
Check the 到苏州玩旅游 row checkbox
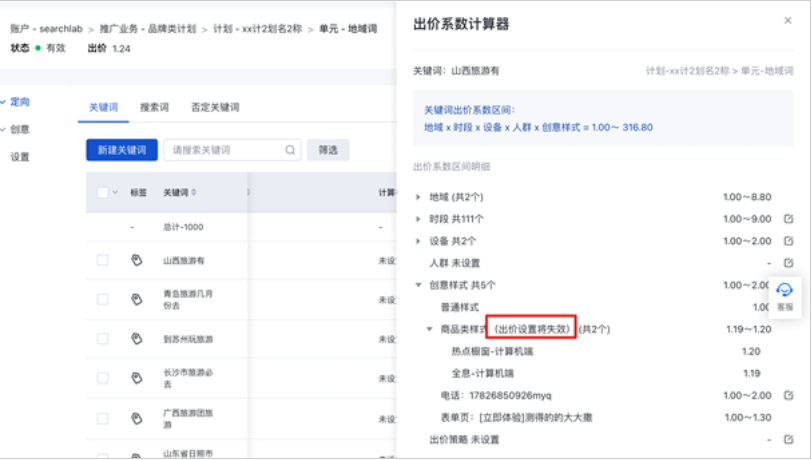[103, 339]
